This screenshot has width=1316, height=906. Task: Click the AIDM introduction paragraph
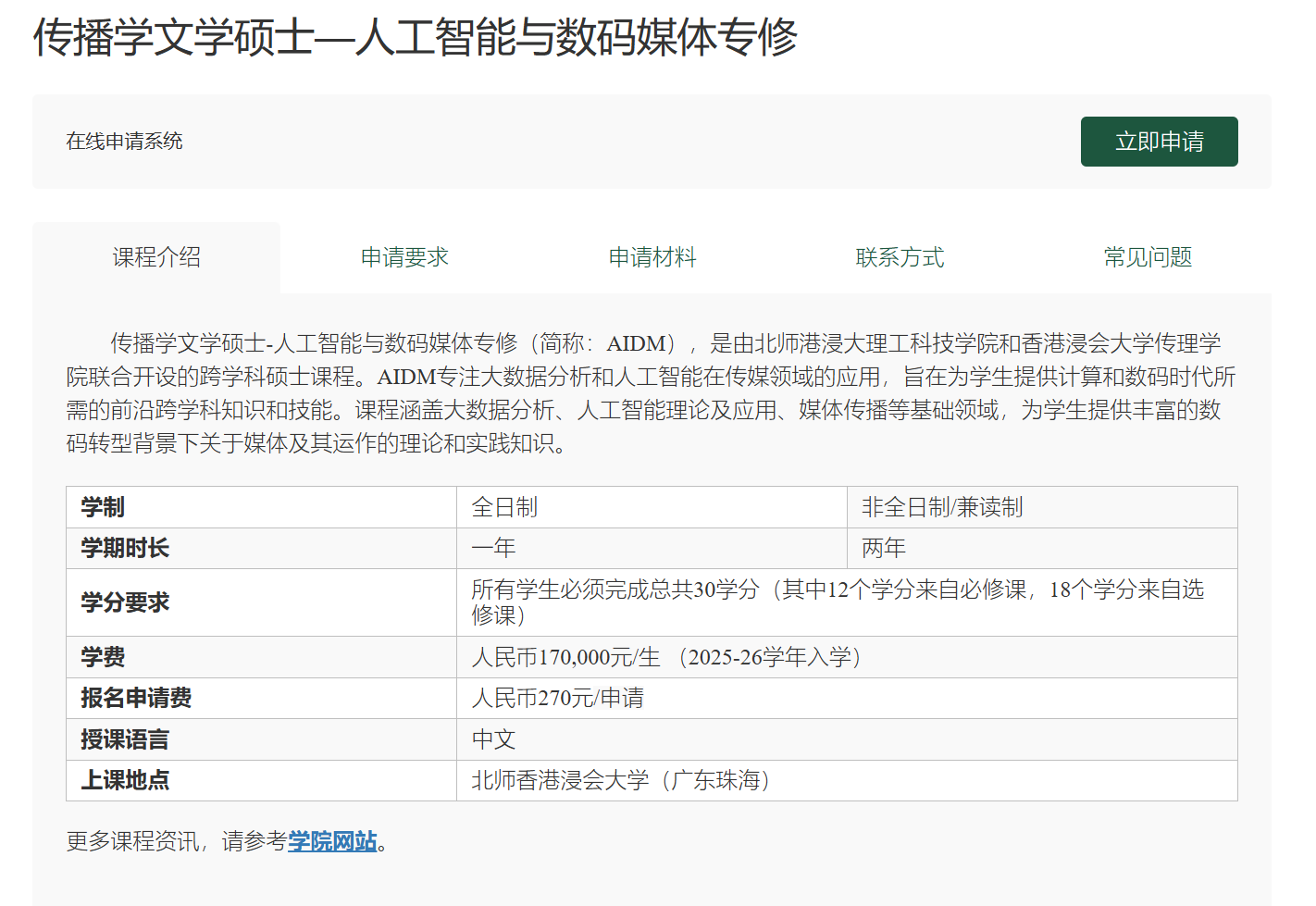click(652, 393)
